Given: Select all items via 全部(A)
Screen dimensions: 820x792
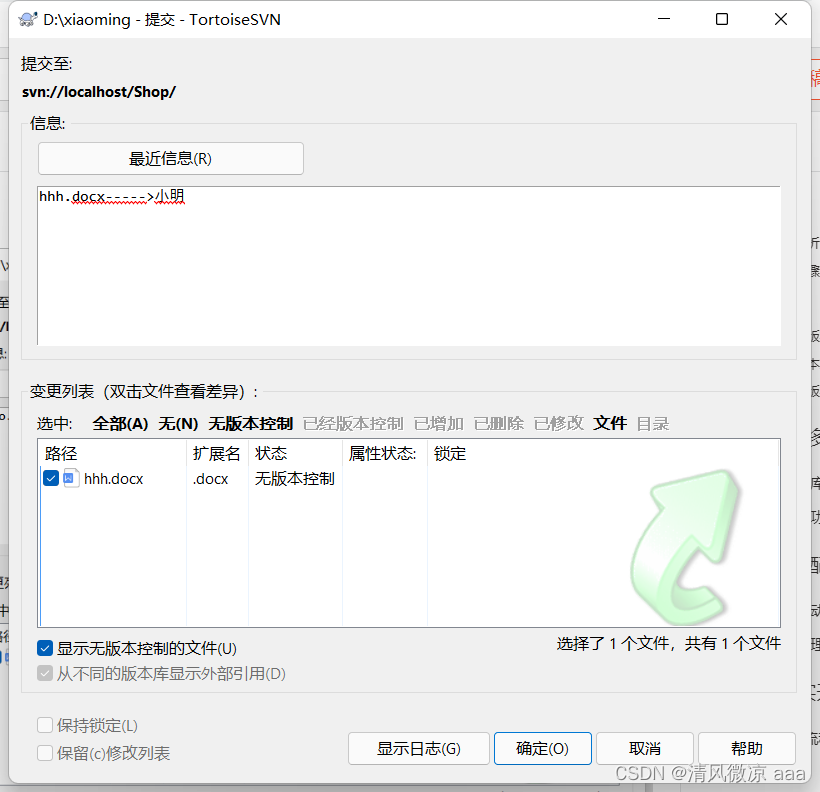Looking at the screenshot, I should (120, 423).
